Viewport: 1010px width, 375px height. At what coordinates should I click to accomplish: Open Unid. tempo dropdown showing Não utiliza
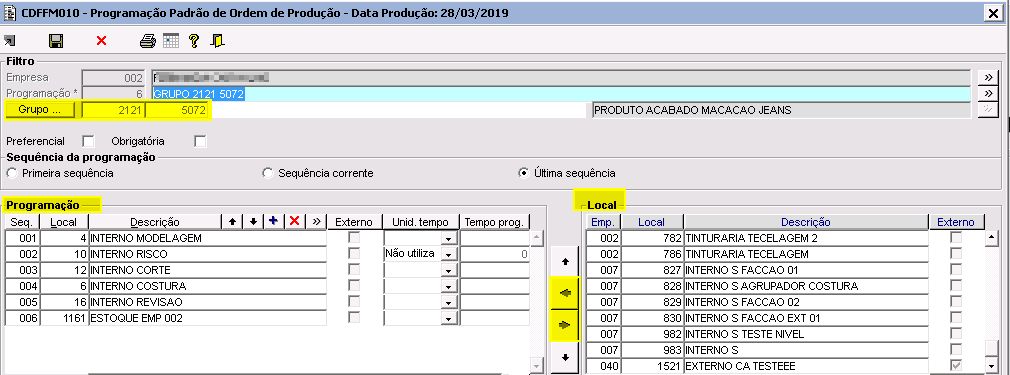click(x=449, y=255)
